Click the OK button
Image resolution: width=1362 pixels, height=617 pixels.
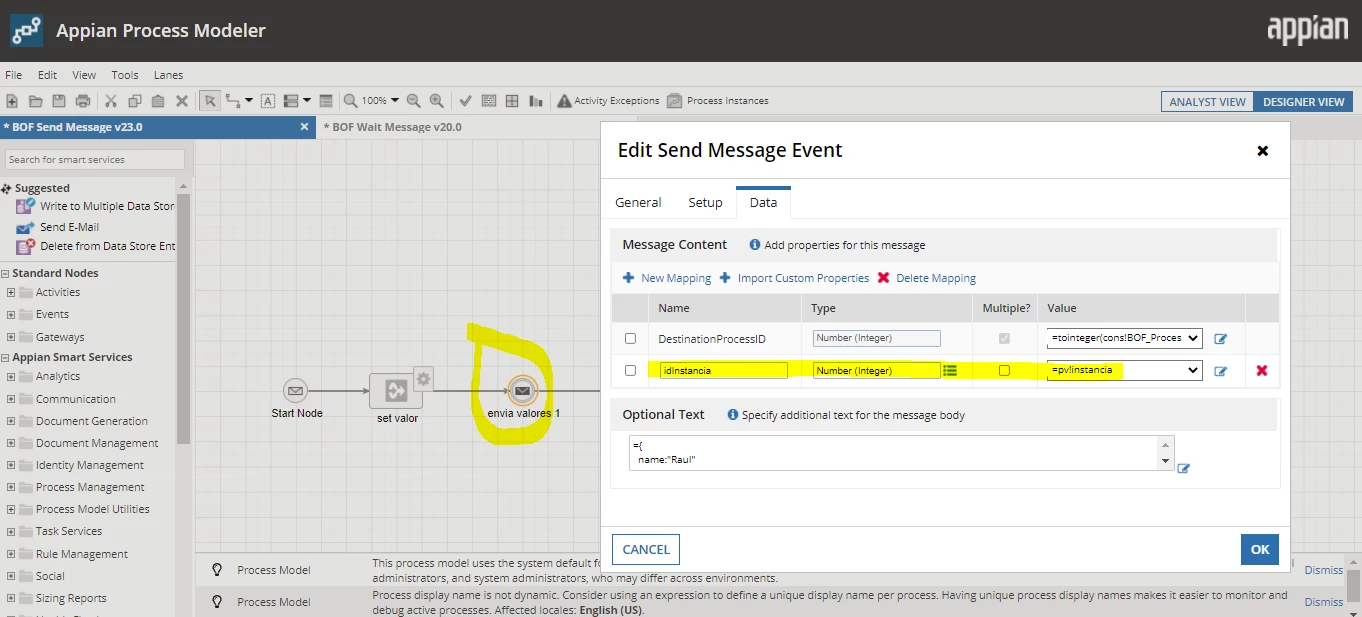coord(1260,549)
